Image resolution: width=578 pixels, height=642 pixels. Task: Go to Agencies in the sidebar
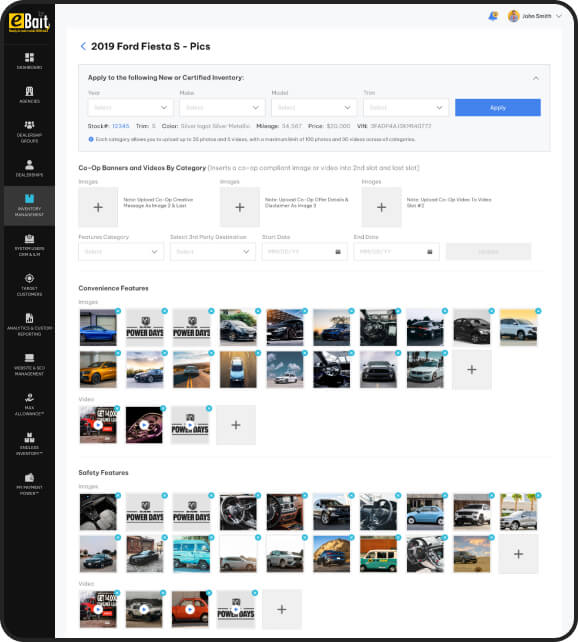tap(29, 95)
